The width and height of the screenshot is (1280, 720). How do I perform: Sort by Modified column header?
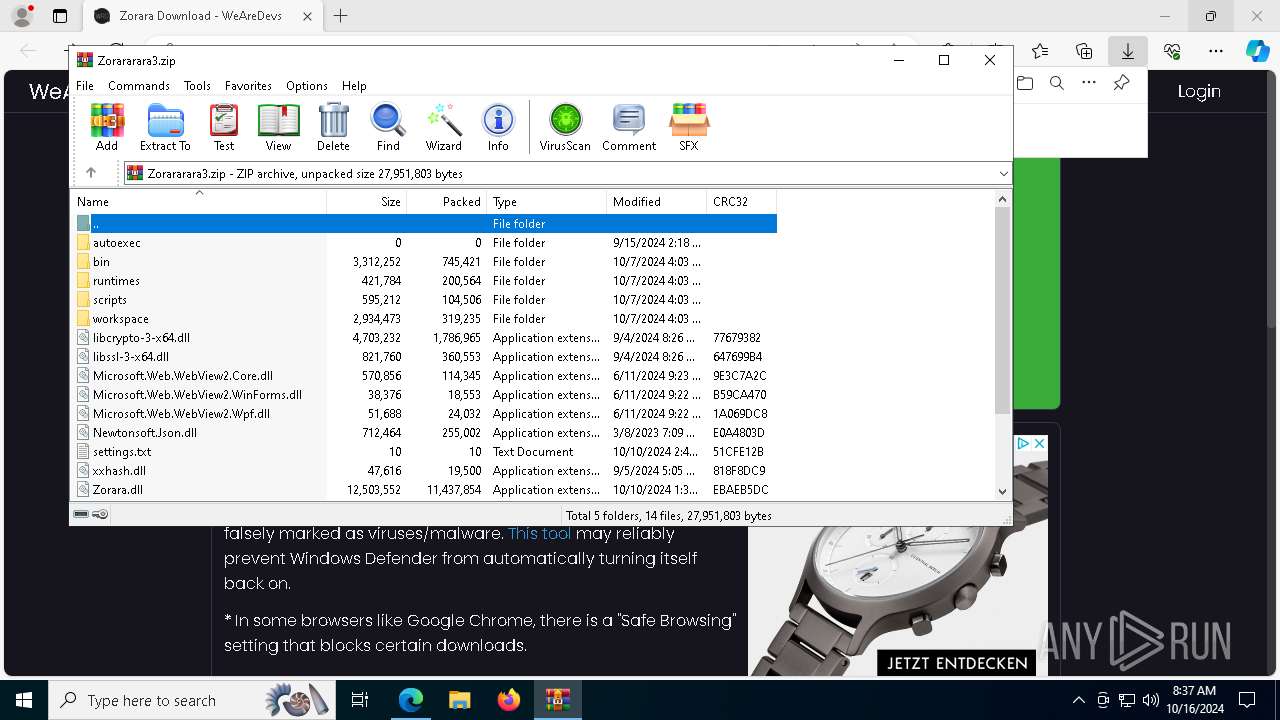click(656, 201)
